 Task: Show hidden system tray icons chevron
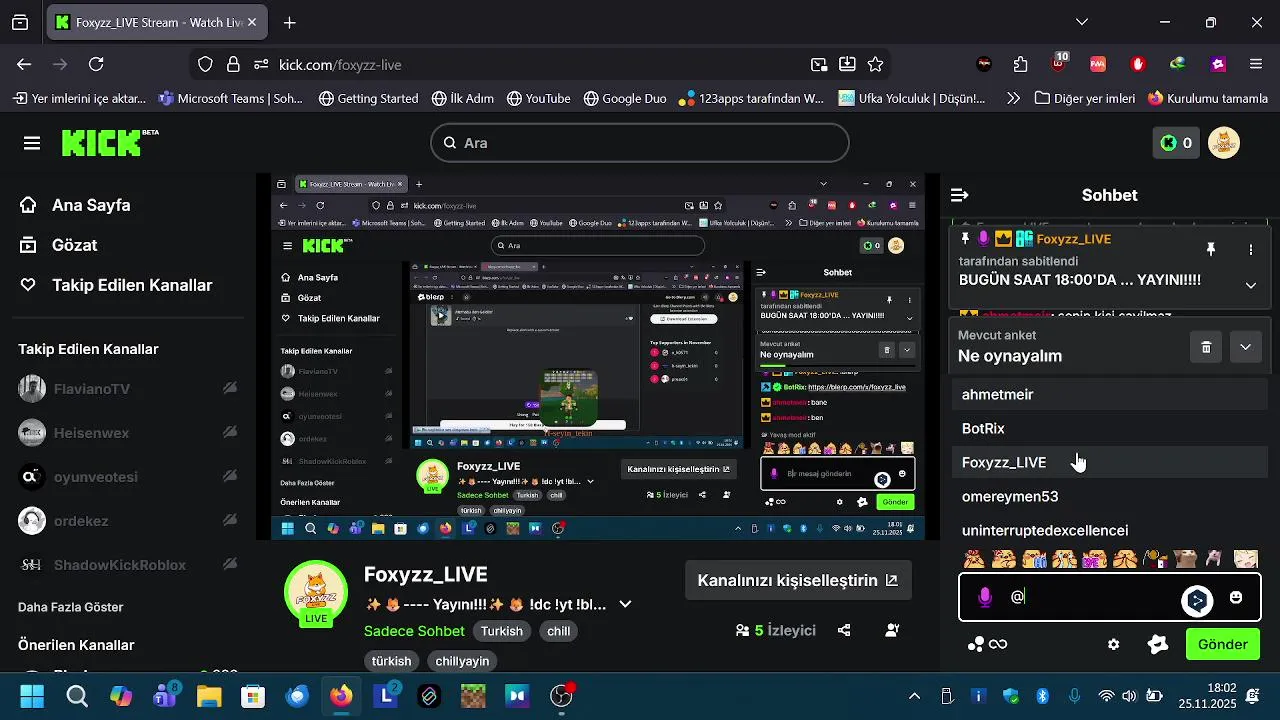914,696
